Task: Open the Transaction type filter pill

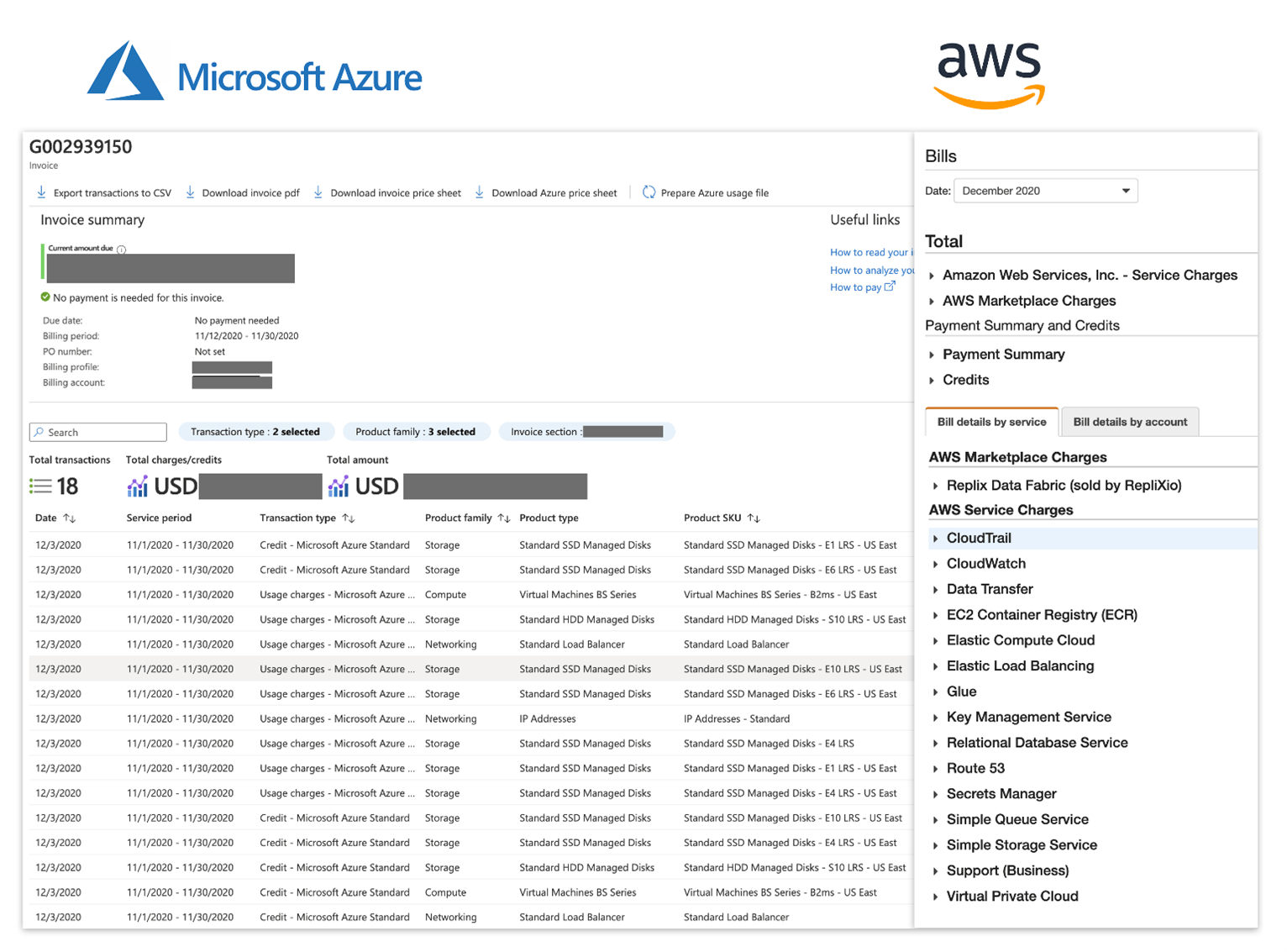Action: (x=255, y=432)
